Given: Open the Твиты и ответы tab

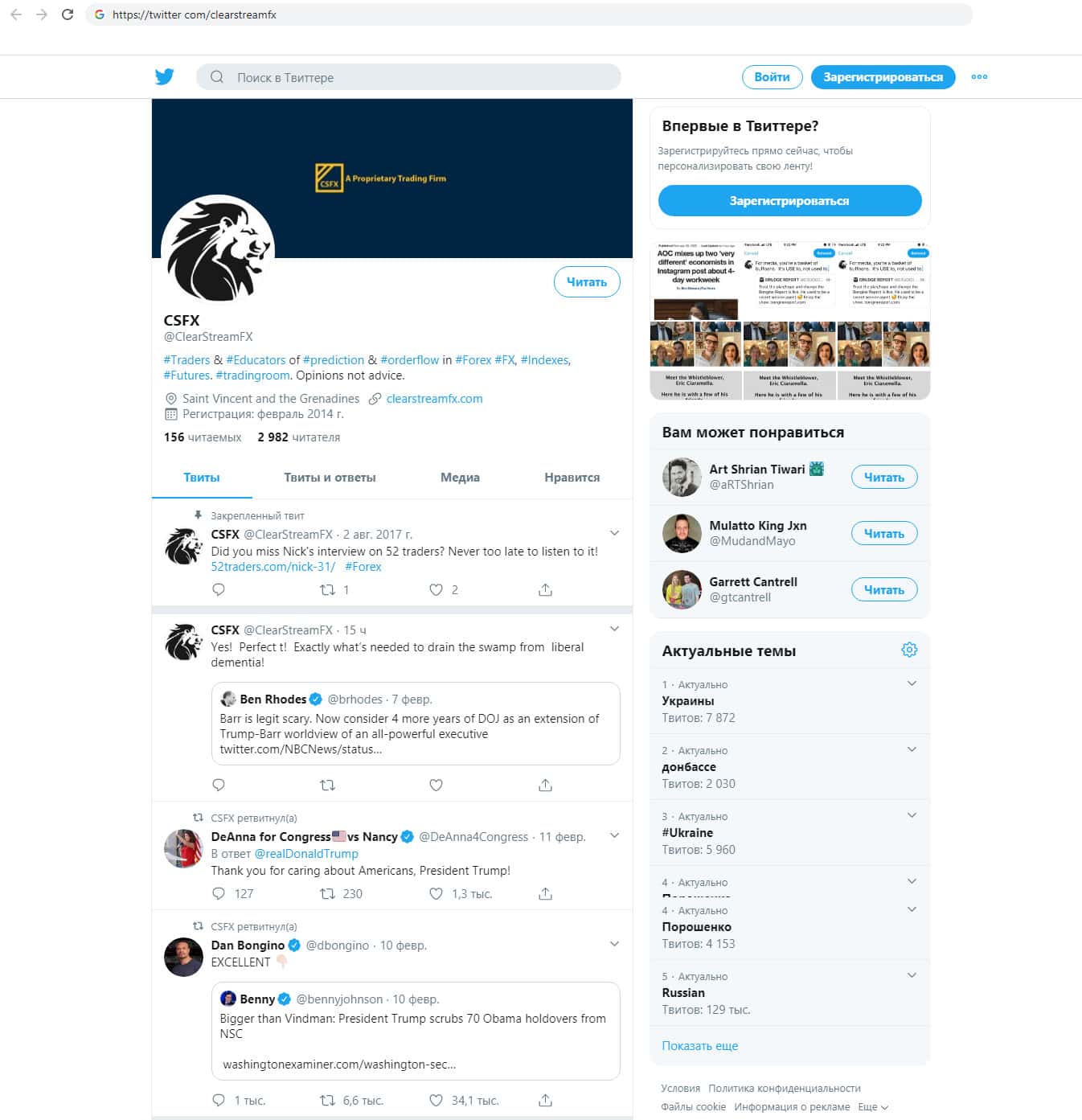Looking at the screenshot, I should (x=330, y=478).
